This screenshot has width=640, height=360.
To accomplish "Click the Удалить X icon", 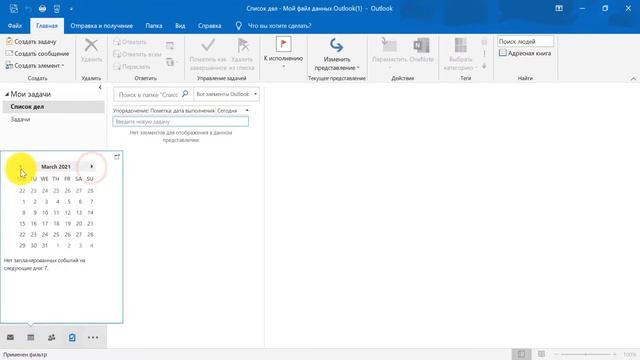I will click(91, 45).
